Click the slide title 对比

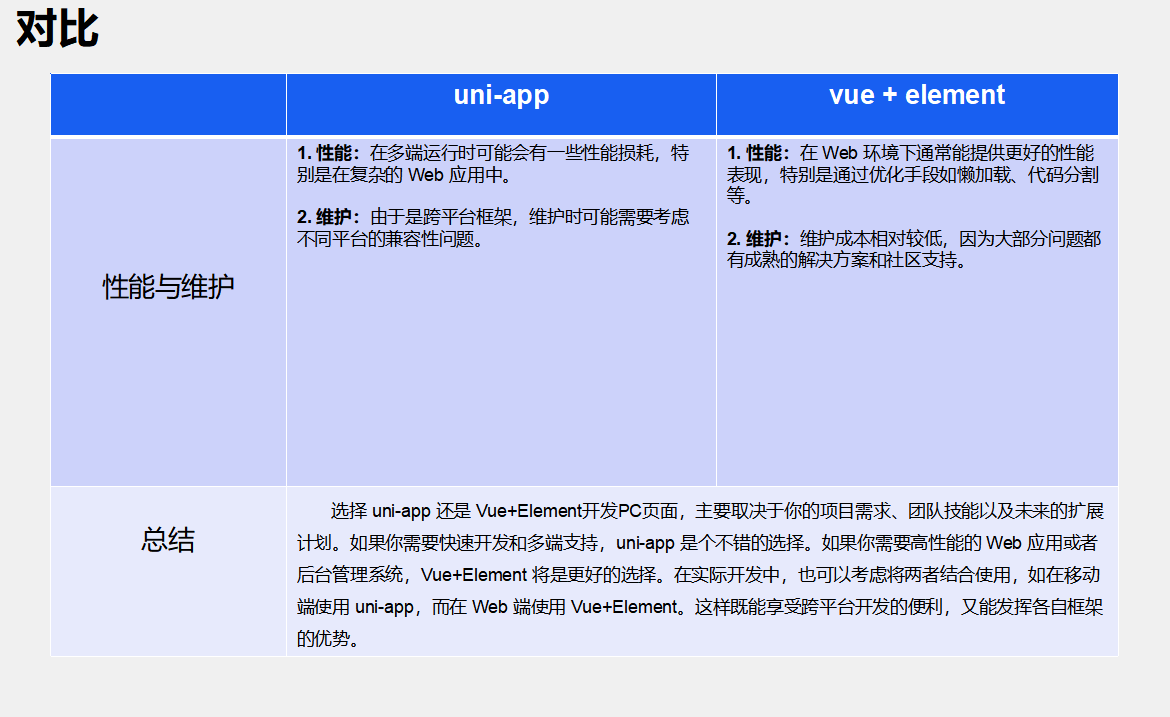click(57, 30)
